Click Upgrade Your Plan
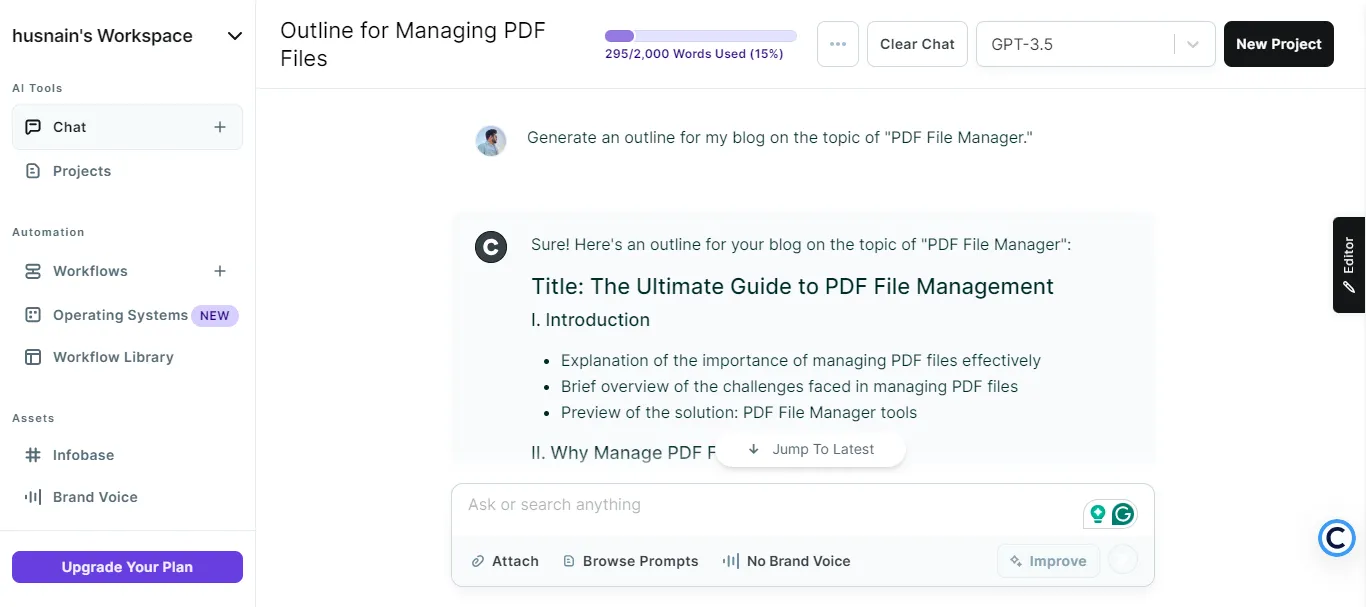Image resolution: width=1366 pixels, height=607 pixels. pyautogui.click(x=127, y=567)
